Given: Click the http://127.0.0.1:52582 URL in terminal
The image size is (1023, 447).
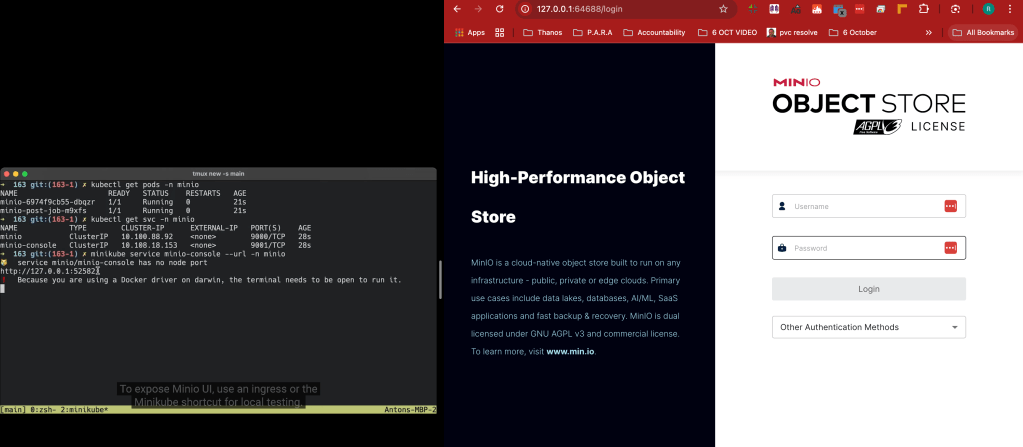Looking at the screenshot, I should [48, 271].
